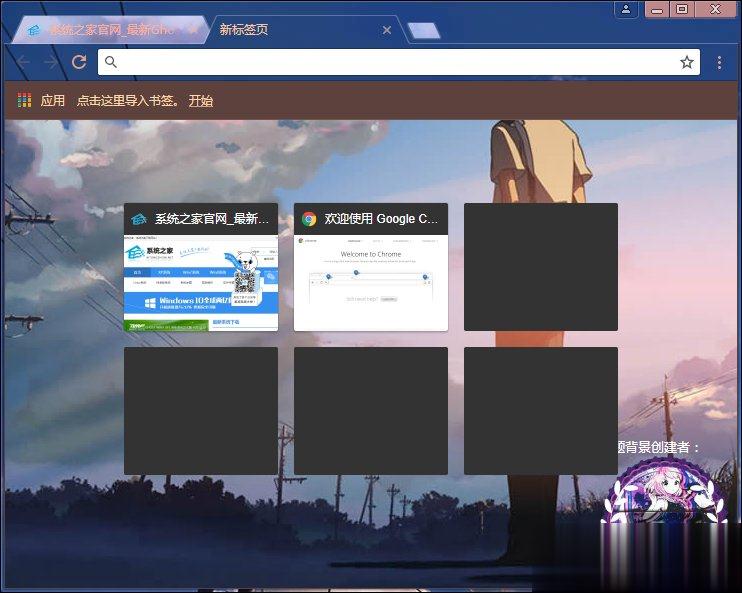The image size is (742, 593).
Task: Open the Apps grid shortcut icon
Action: [25, 100]
